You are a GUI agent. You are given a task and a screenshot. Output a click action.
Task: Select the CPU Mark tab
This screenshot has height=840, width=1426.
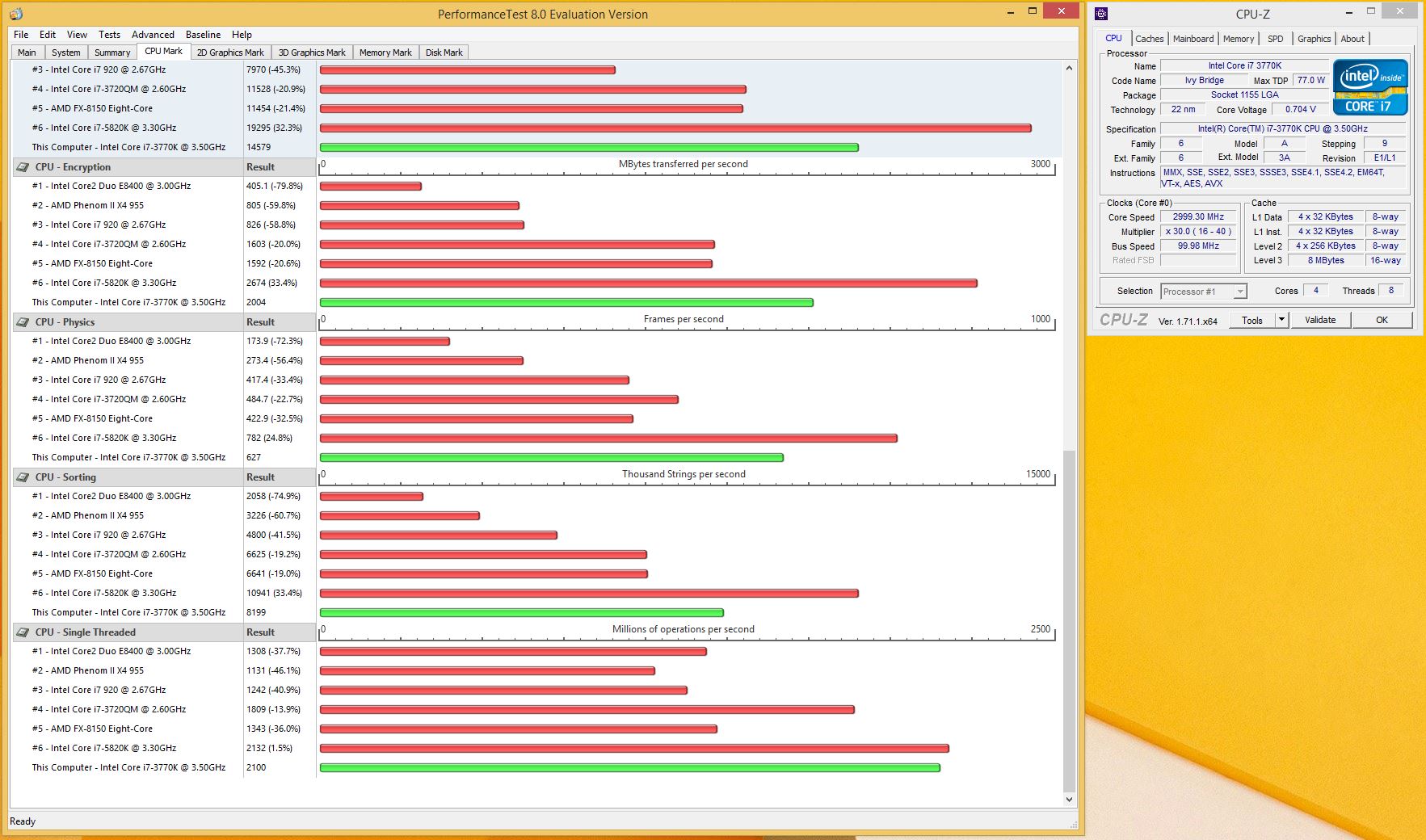click(163, 51)
